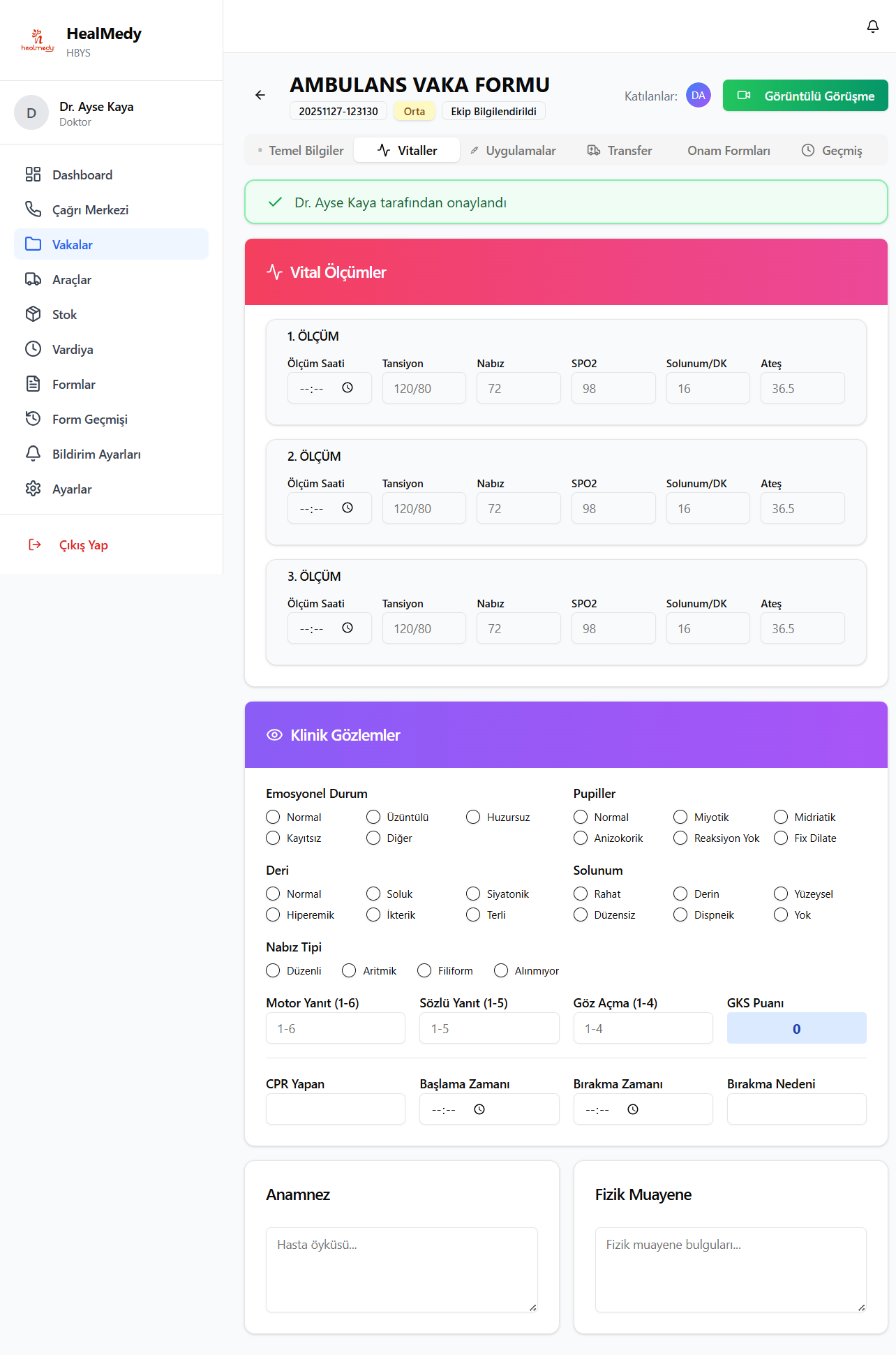Open Stok inventory section
The height and width of the screenshot is (1355, 896).
tap(64, 314)
